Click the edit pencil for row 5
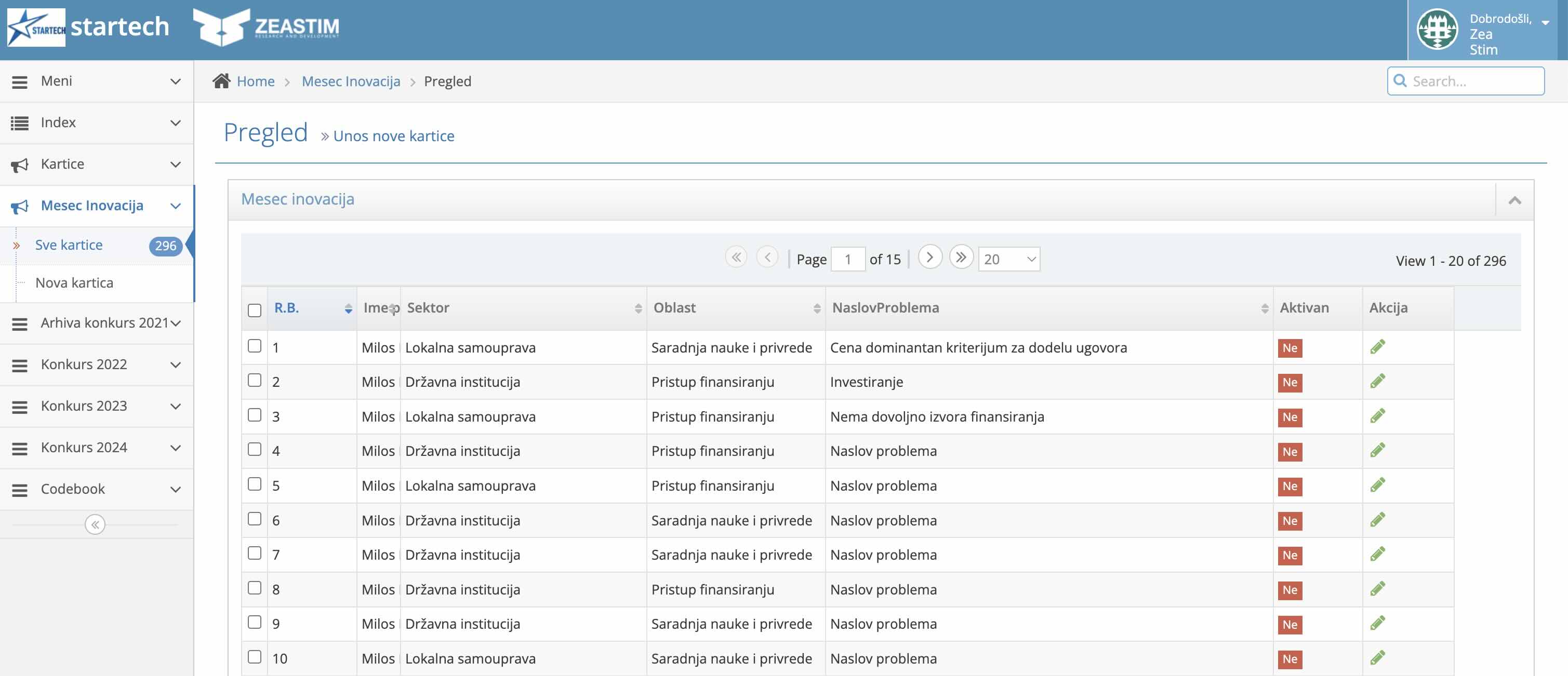The image size is (1568, 676). pos(1377,485)
